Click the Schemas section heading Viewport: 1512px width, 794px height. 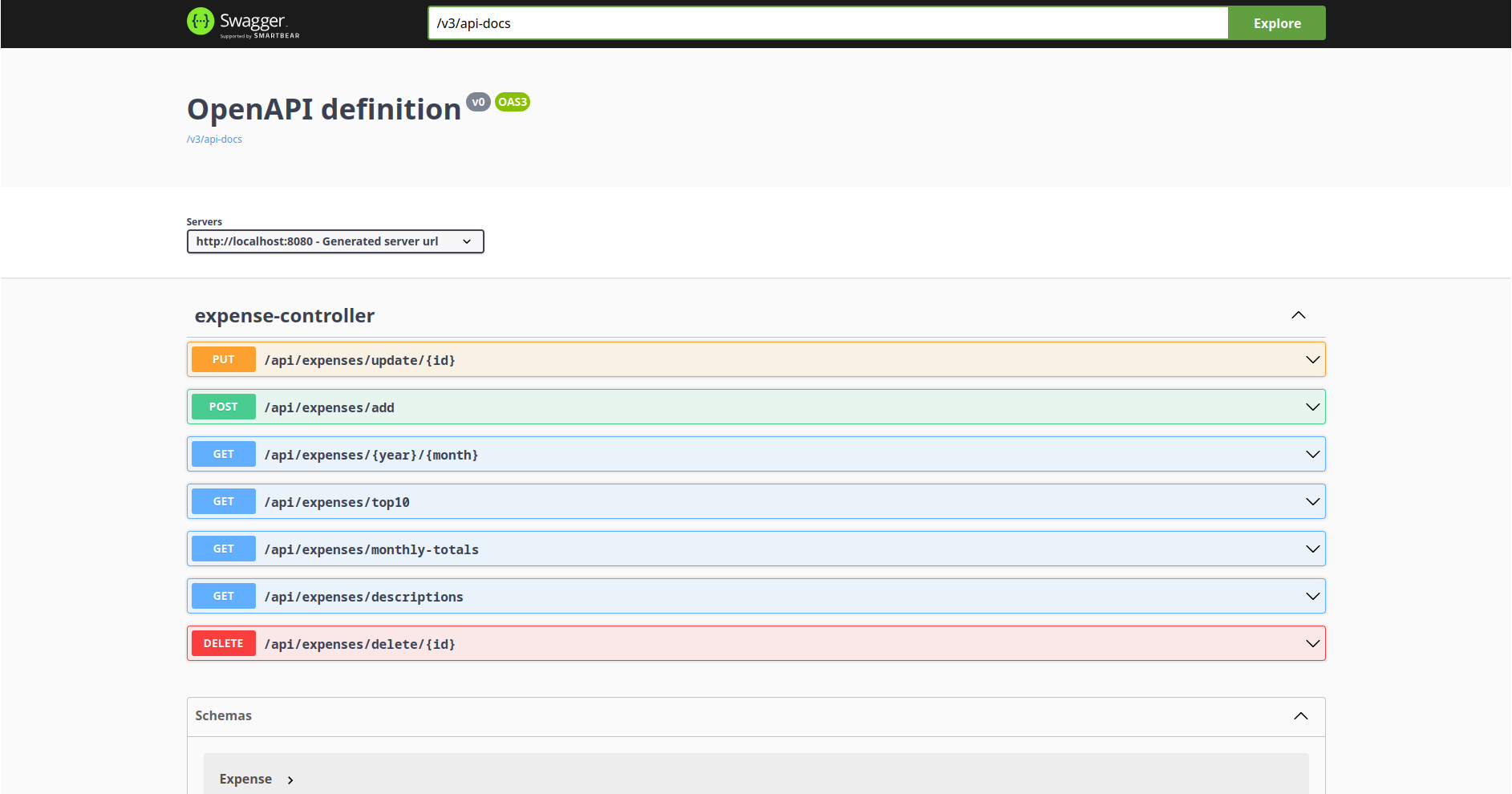click(x=223, y=716)
